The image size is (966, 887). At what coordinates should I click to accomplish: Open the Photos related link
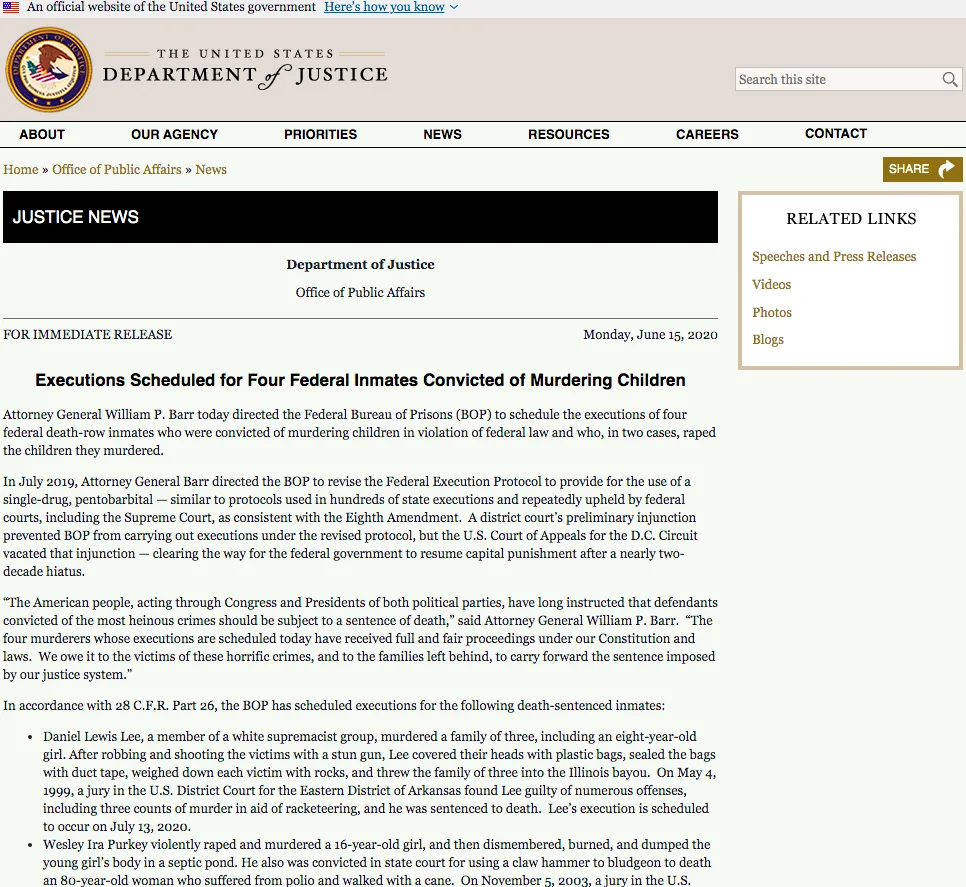(771, 312)
